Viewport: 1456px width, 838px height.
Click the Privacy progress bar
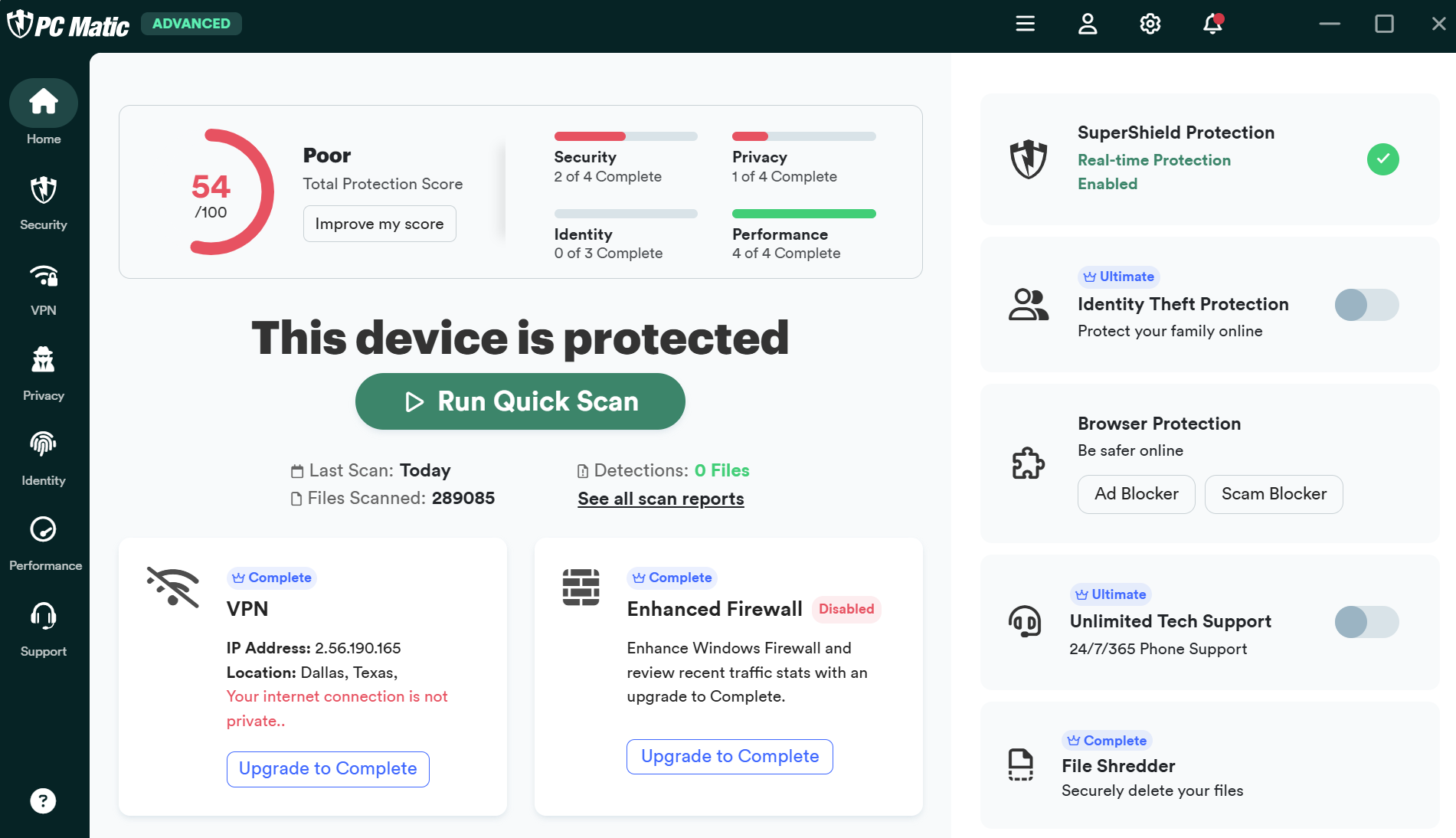(x=803, y=136)
